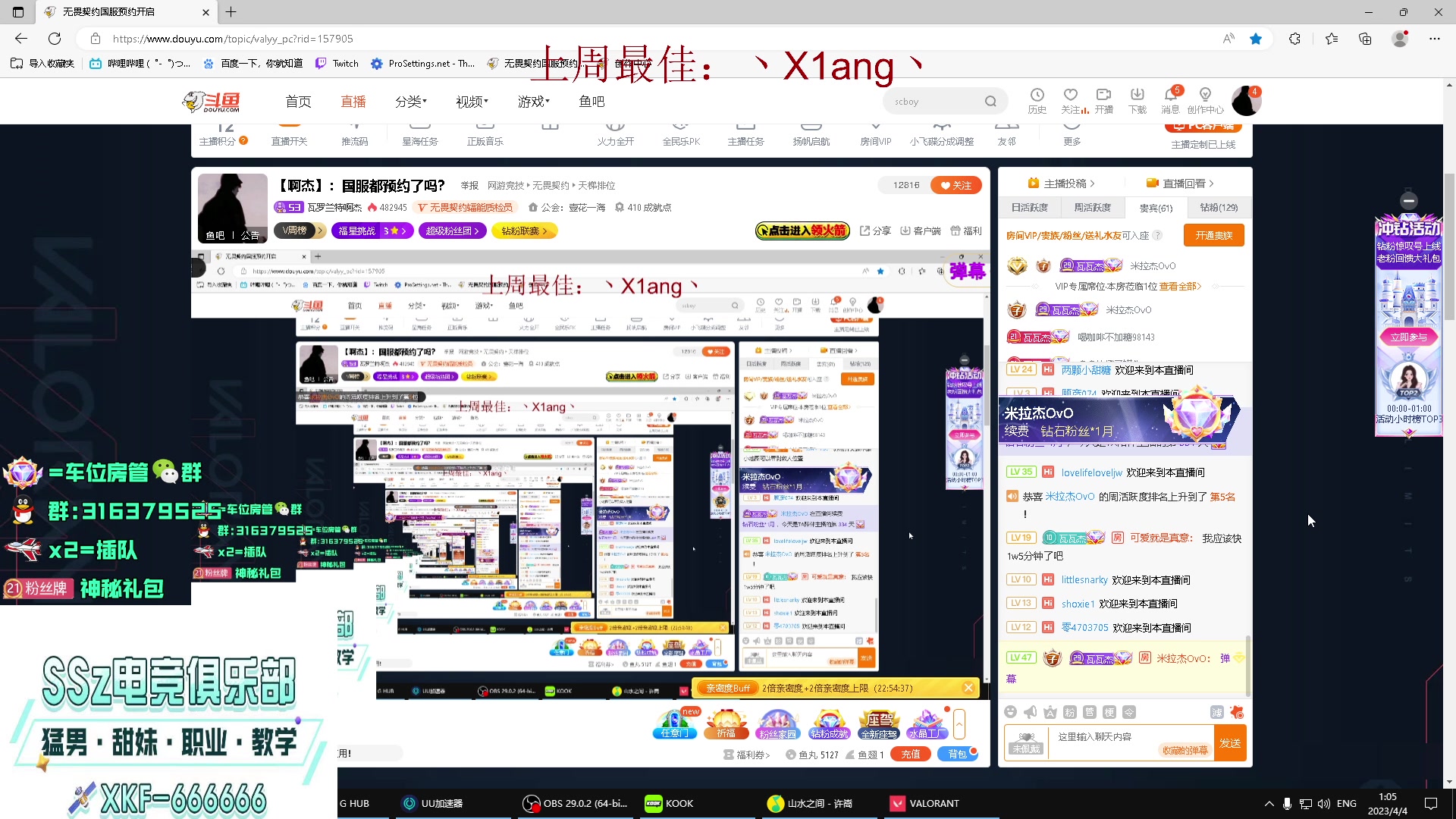Open 全新座驾 mounts icon
Viewport: 1456px width, 819px height.
tap(878, 722)
